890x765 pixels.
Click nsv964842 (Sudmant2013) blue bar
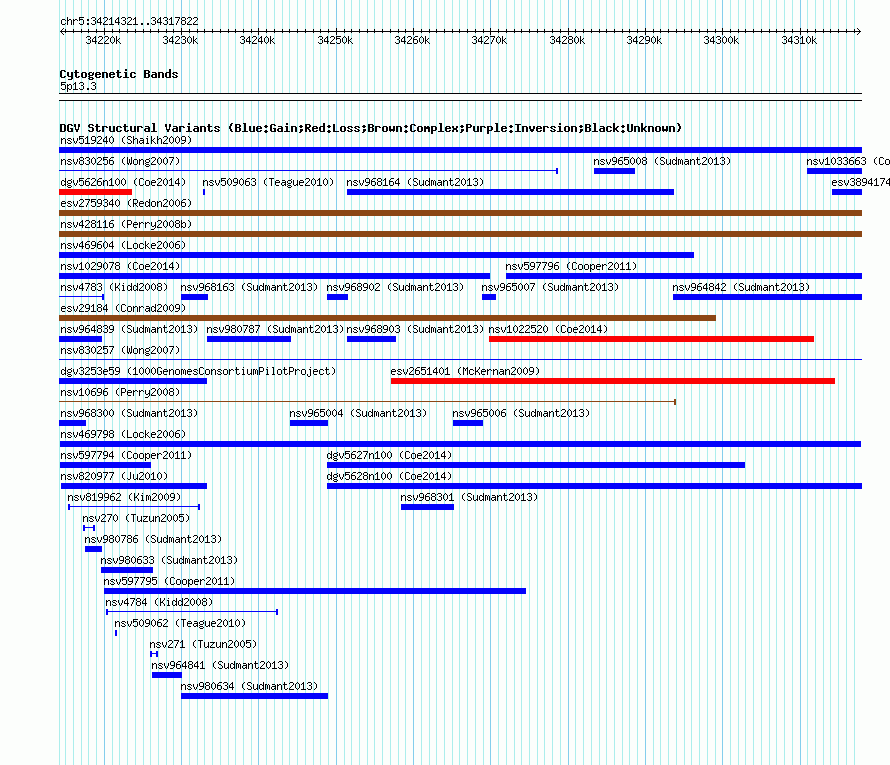767,297
